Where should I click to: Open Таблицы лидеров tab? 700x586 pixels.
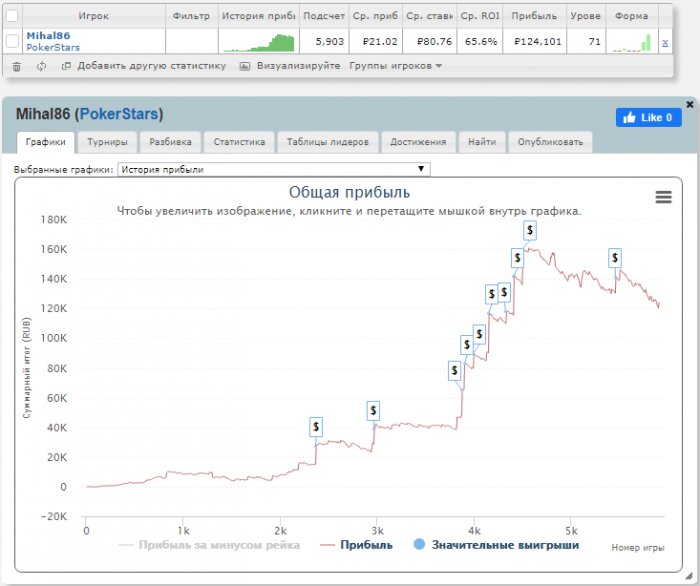tap(328, 142)
